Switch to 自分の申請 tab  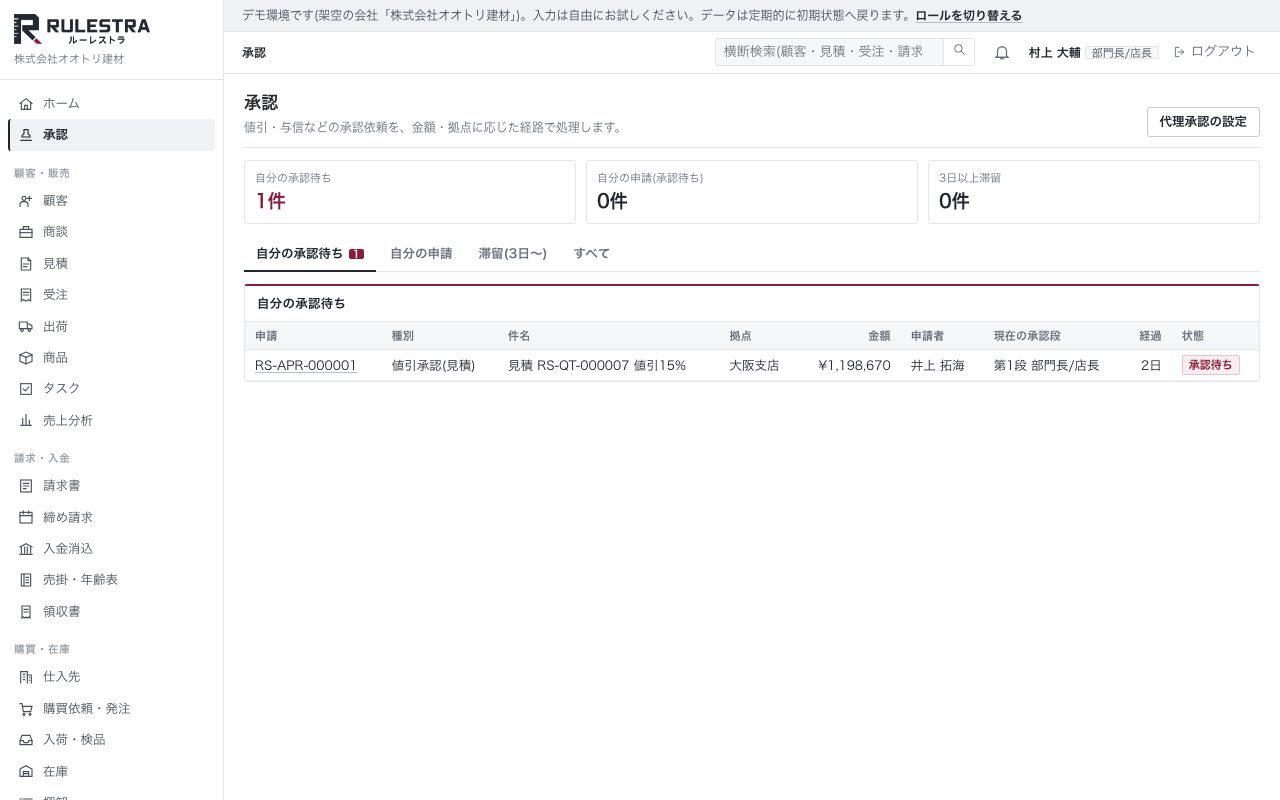[421, 254]
